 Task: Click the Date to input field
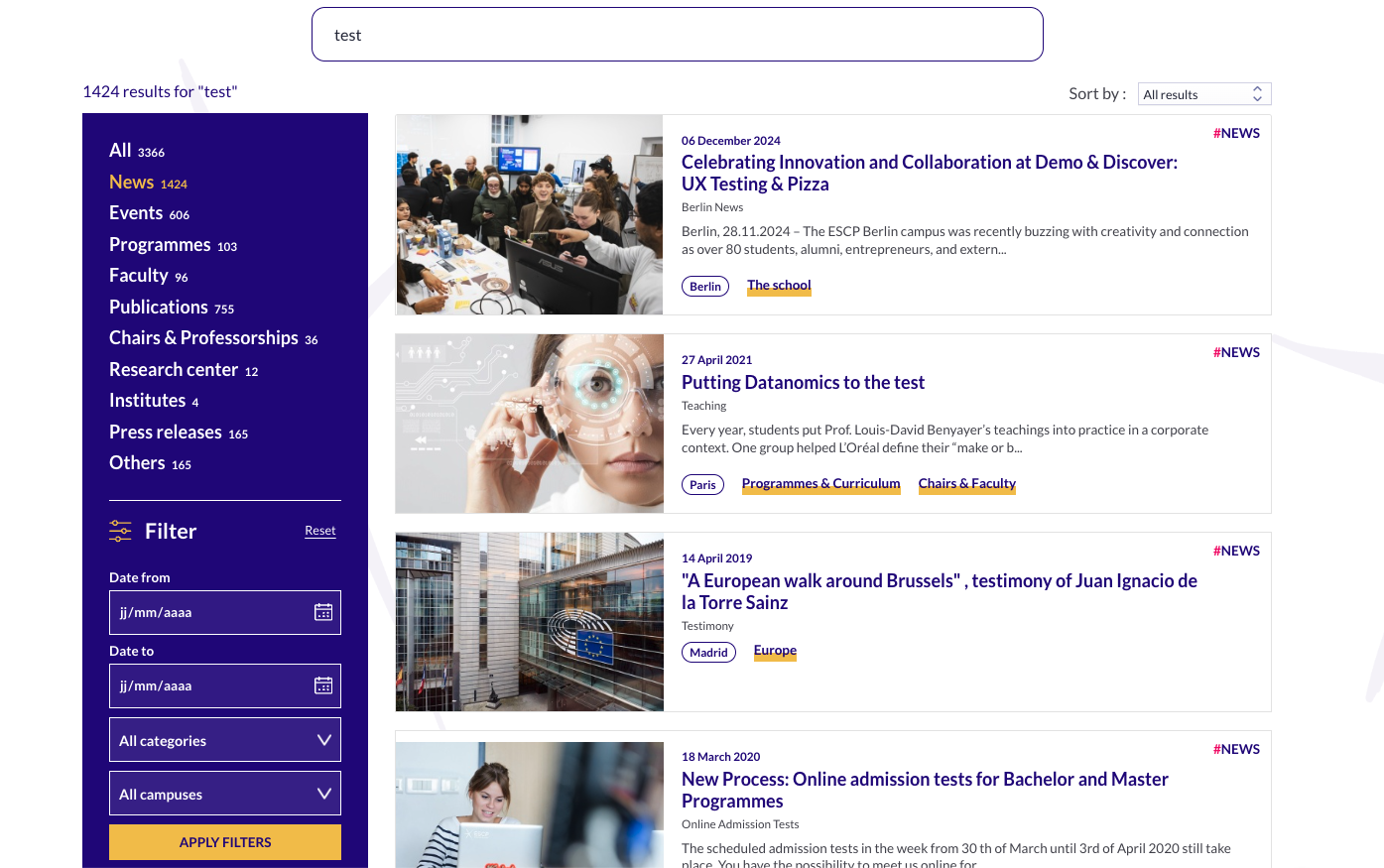coord(225,685)
